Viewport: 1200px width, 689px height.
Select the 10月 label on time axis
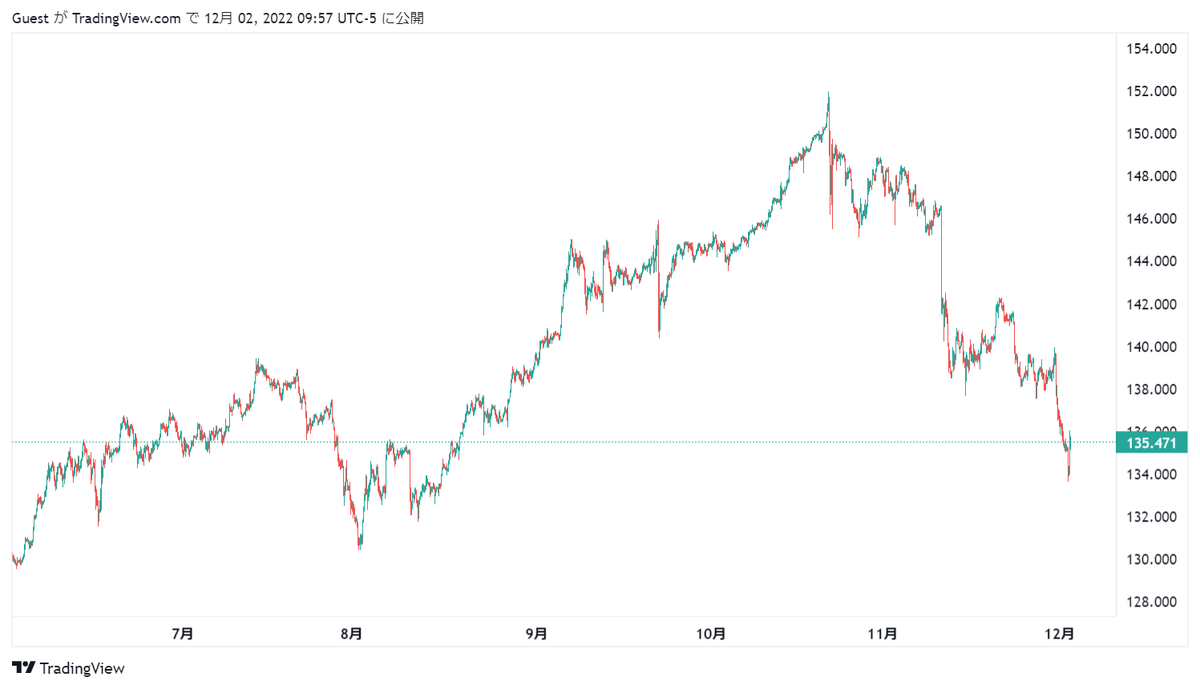coord(710,633)
